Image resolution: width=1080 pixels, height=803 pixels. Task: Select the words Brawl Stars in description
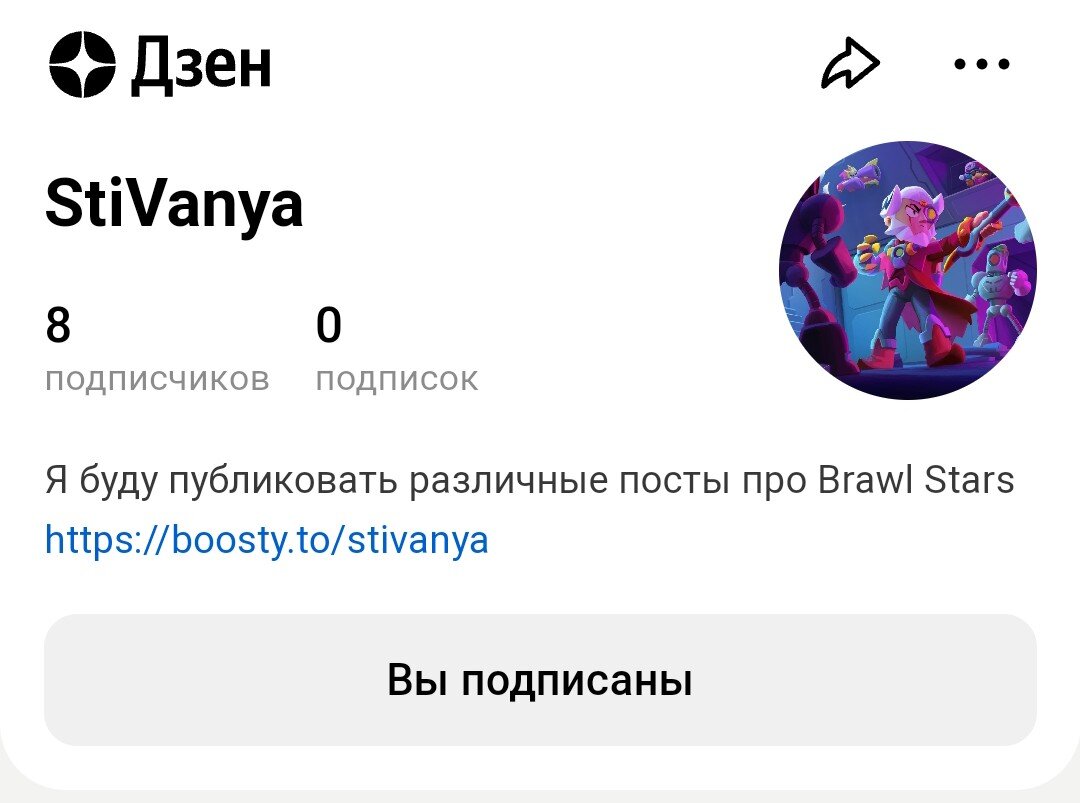pyautogui.click(x=916, y=480)
